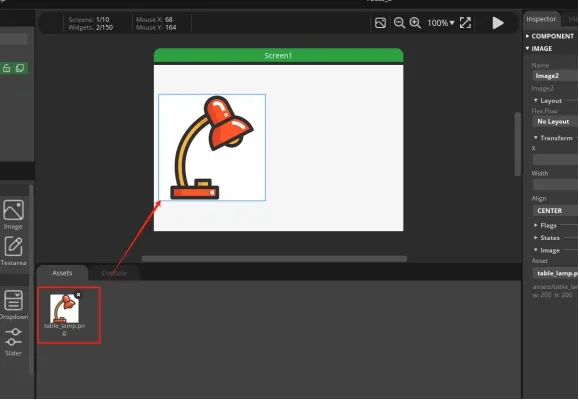Image resolution: width=579 pixels, height=400 pixels.
Task: Start the simulator with Play button
Action: tap(498, 23)
